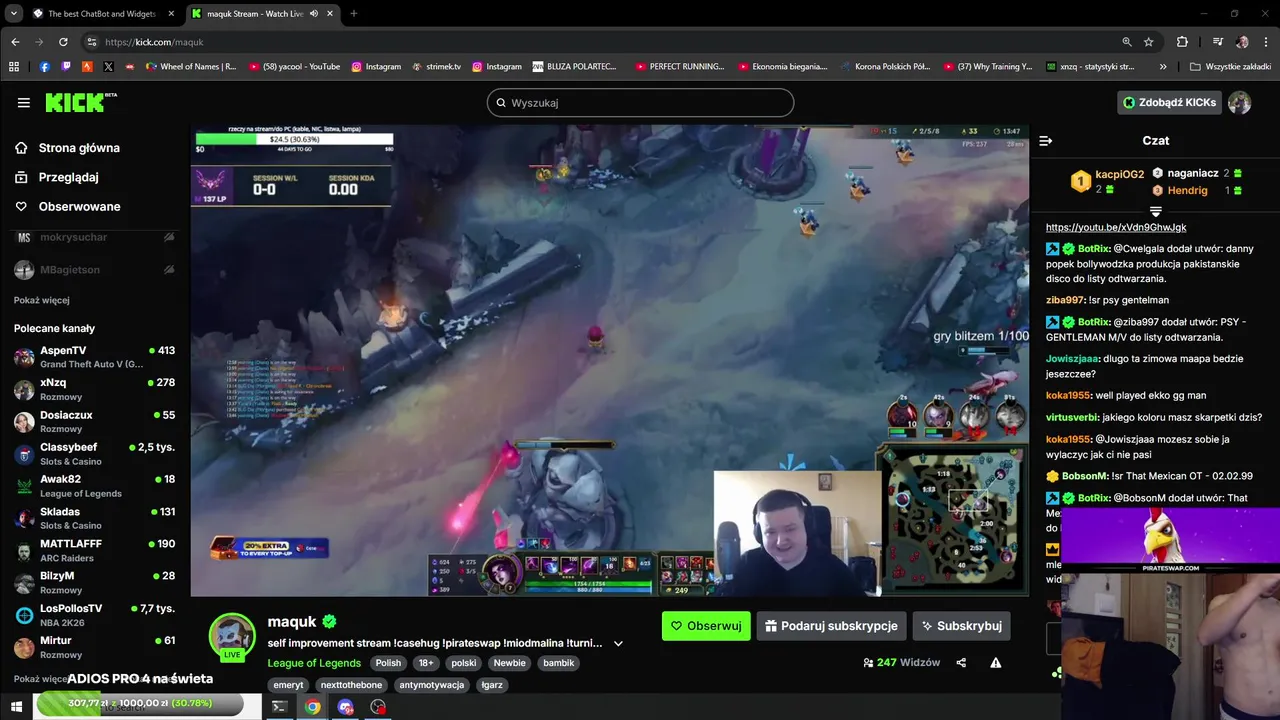Viewport: 1280px width, 720px height.
Task: Open MATTLAFFF recommended channel
Action: click(x=95, y=549)
